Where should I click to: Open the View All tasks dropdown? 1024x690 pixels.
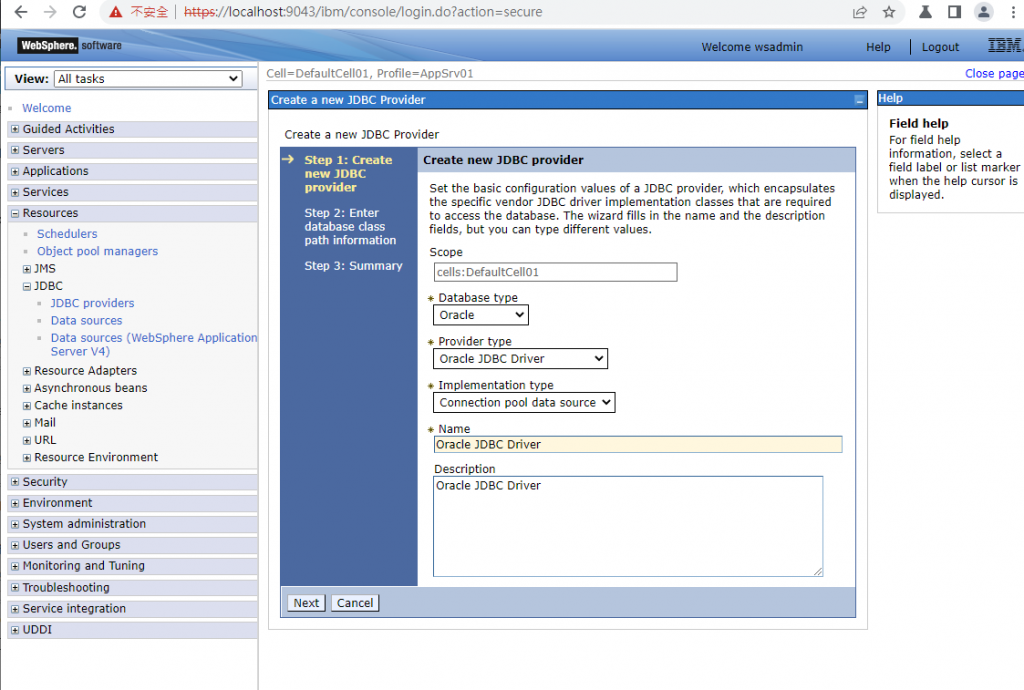148,79
